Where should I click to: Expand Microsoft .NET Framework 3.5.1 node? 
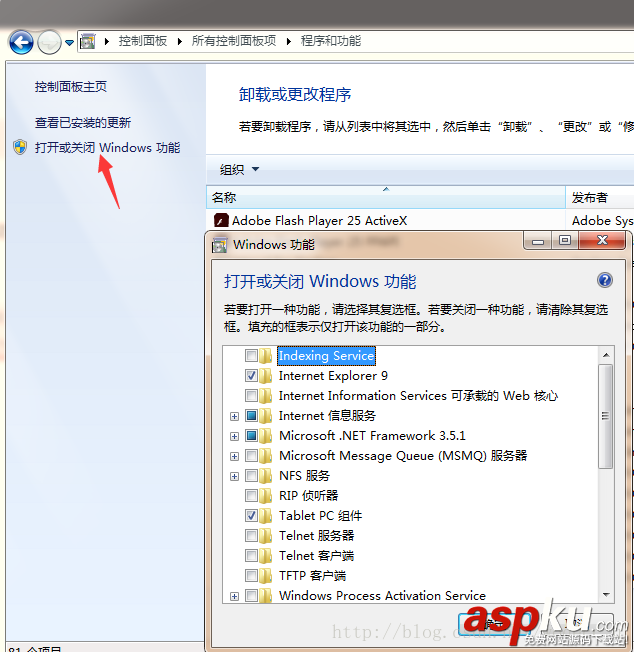point(234,436)
